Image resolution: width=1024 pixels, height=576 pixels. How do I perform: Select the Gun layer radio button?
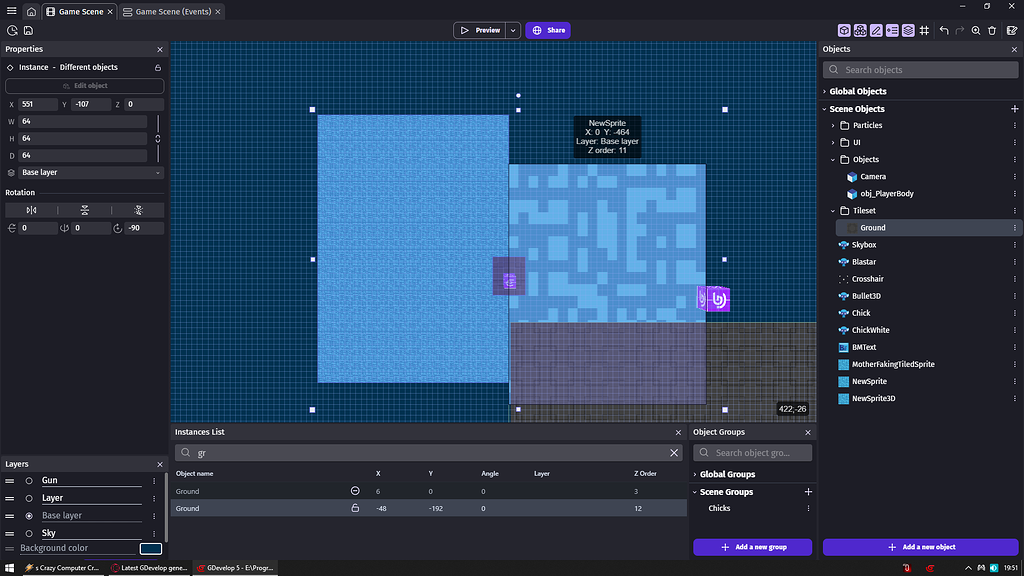27,480
